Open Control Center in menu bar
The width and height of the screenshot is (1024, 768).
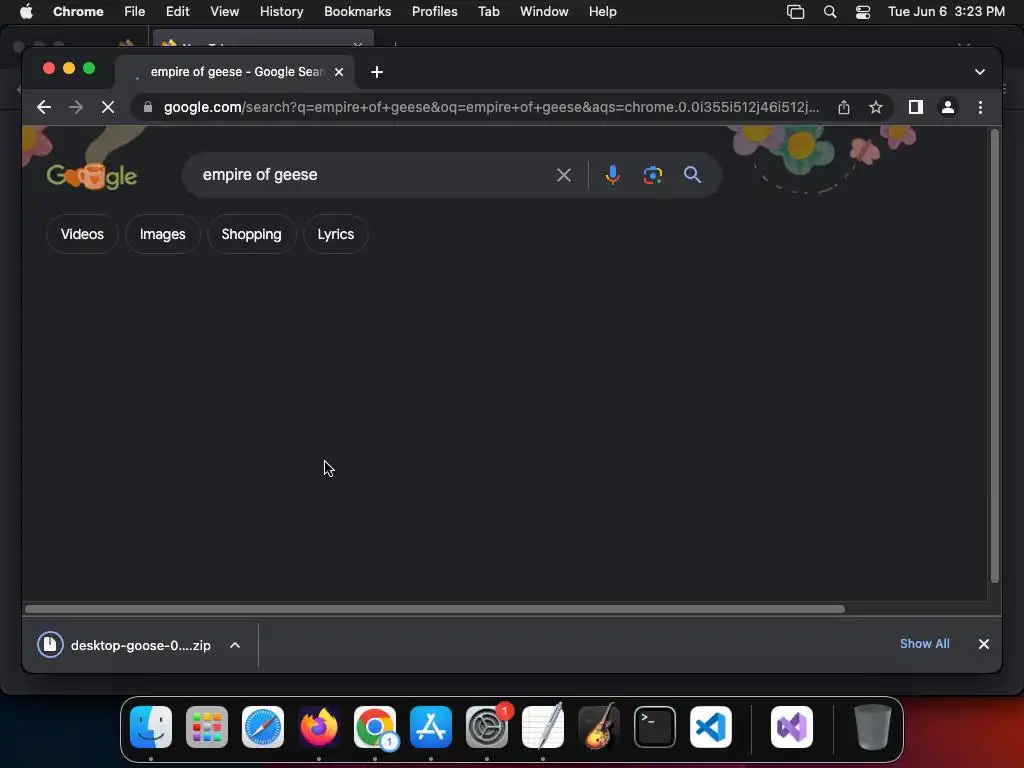863,12
